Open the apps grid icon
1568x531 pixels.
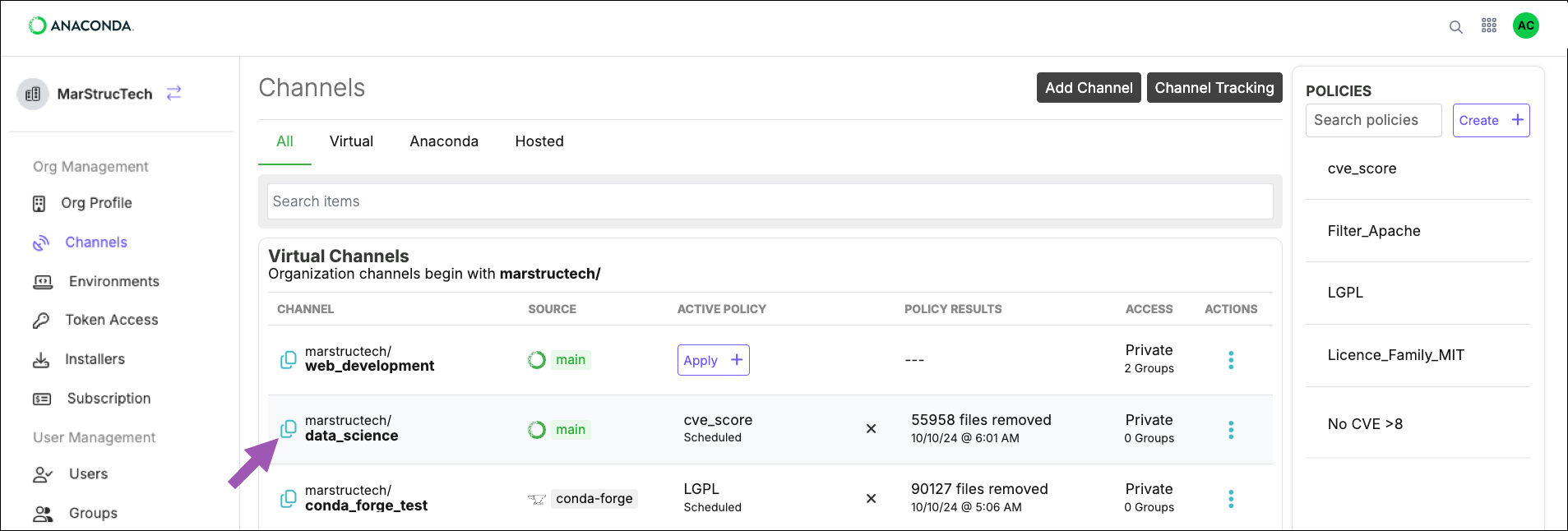pos(1489,25)
